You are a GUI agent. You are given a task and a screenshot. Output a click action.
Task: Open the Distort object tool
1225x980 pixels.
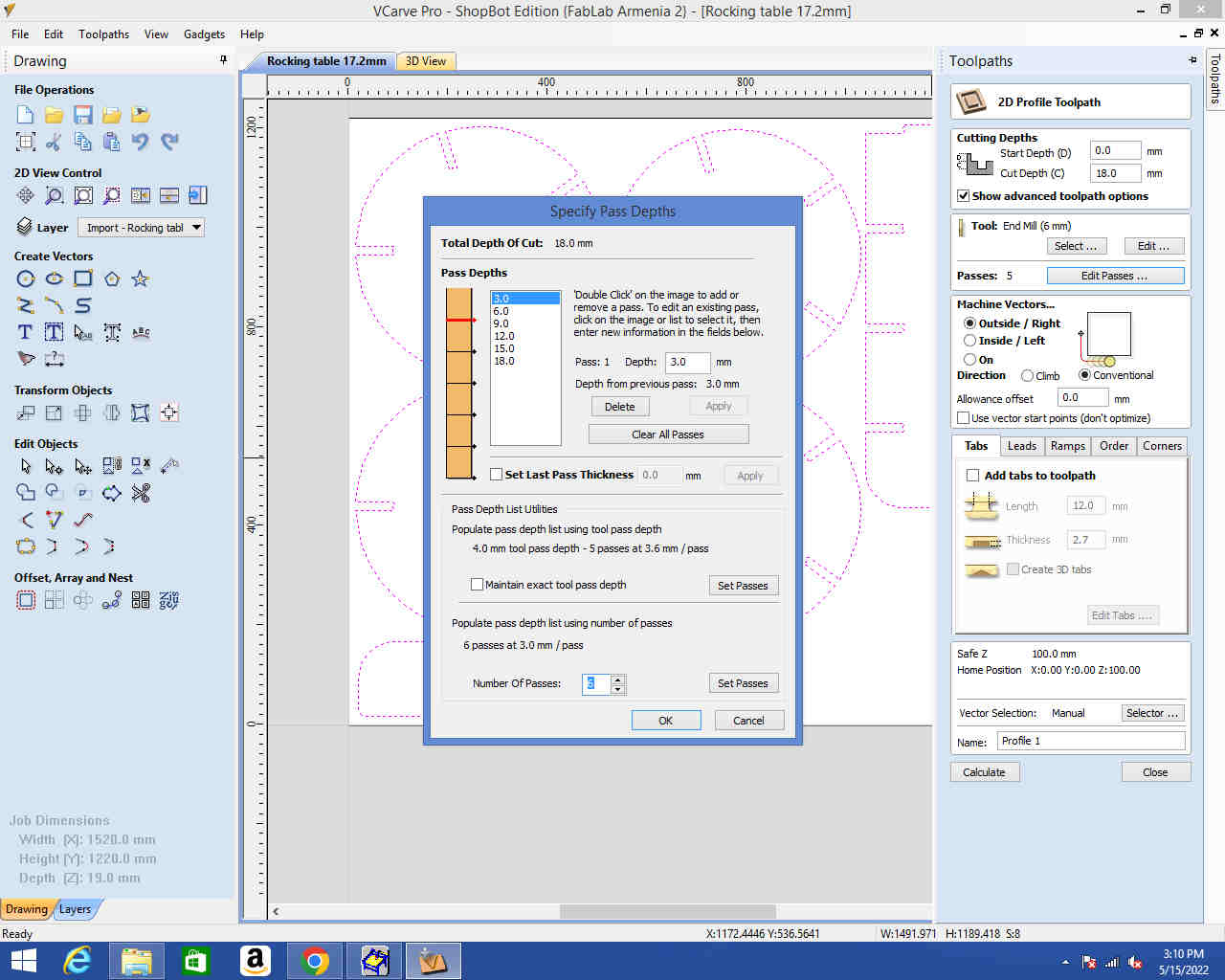[141, 412]
